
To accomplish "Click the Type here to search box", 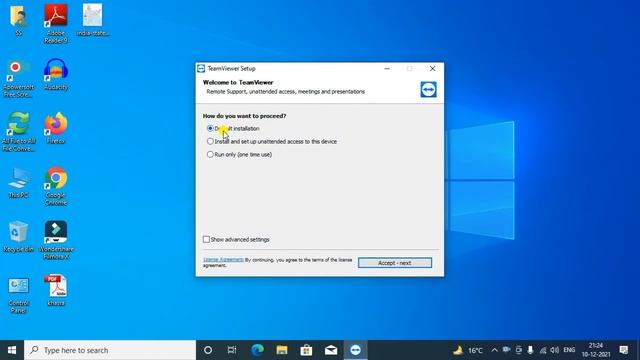I will click(110, 350).
